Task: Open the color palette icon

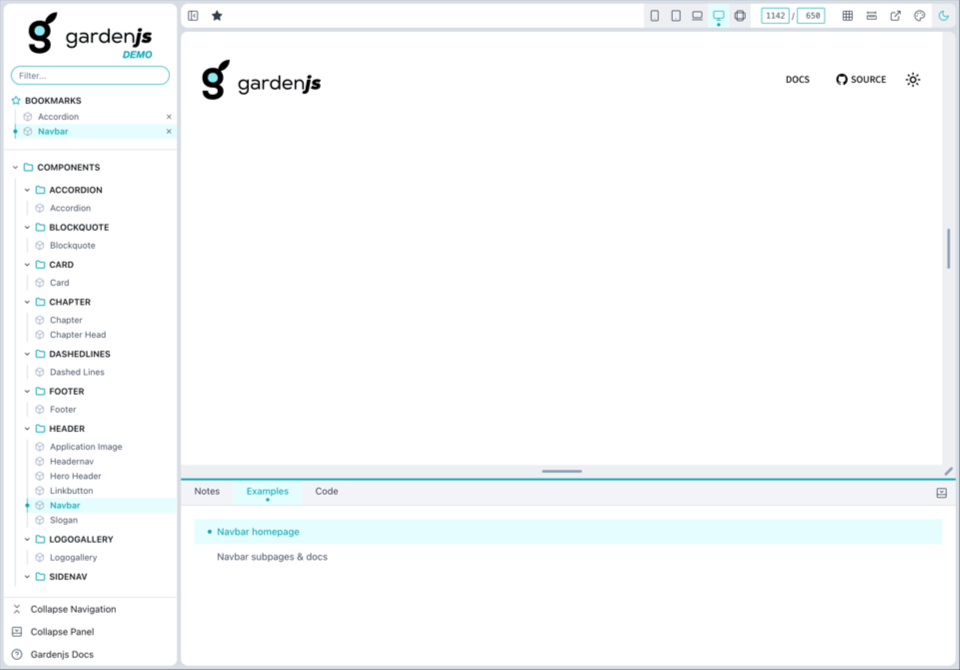Action: point(919,15)
